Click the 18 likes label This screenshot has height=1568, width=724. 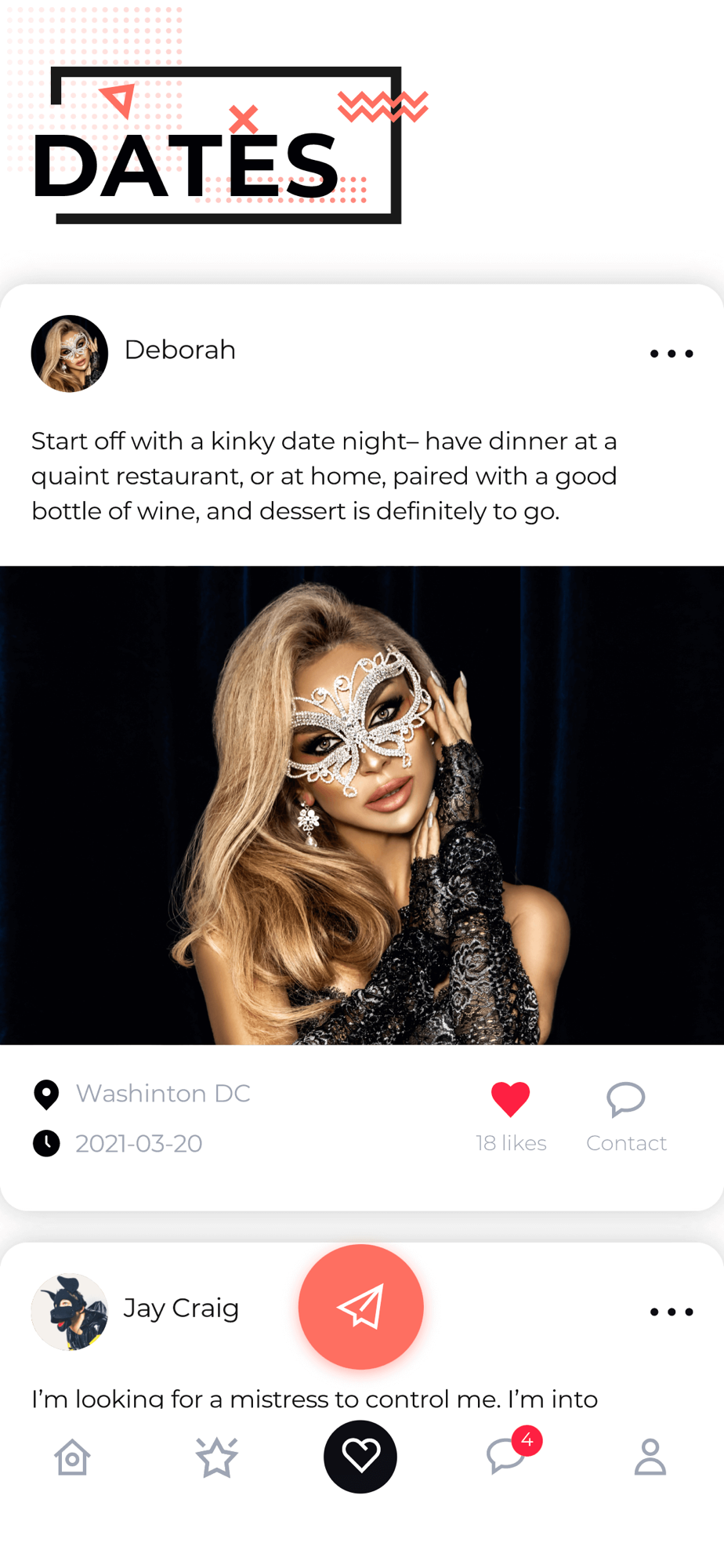click(511, 1143)
